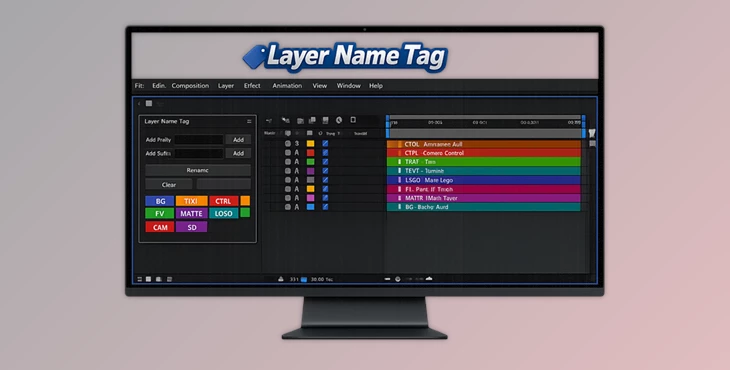730x370 pixels.
Task: Click the speech bubble column header icon
Action: [288, 134]
